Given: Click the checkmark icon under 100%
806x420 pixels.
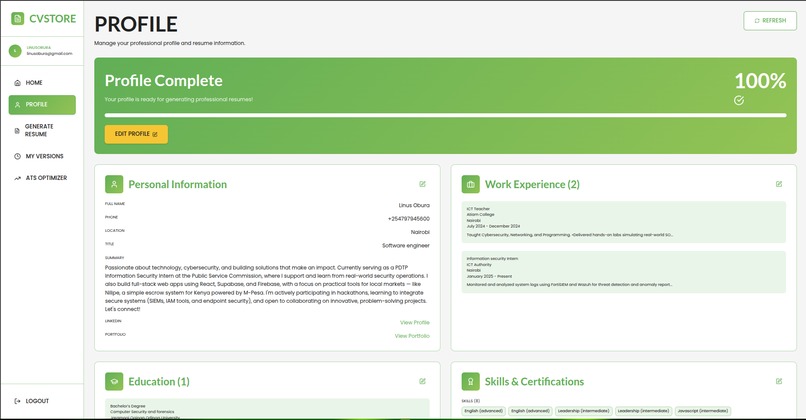Looking at the screenshot, I should [x=739, y=100].
